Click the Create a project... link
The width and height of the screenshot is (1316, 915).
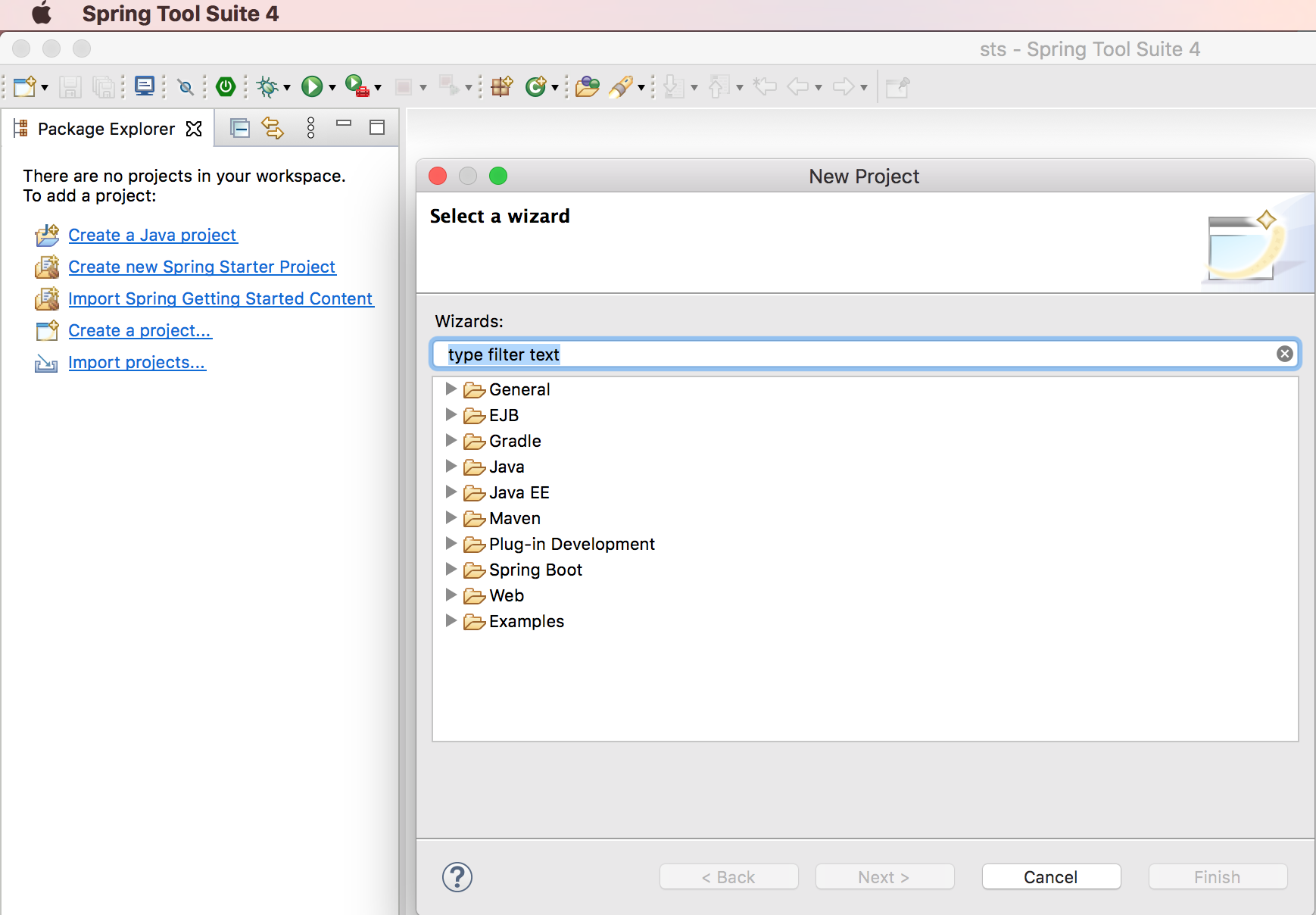(140, 330)
